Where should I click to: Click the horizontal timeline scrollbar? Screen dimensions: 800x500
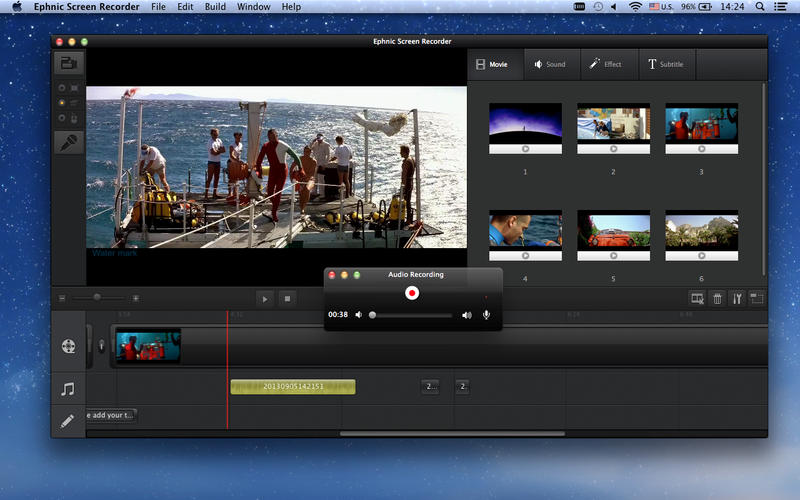point(452,434)
